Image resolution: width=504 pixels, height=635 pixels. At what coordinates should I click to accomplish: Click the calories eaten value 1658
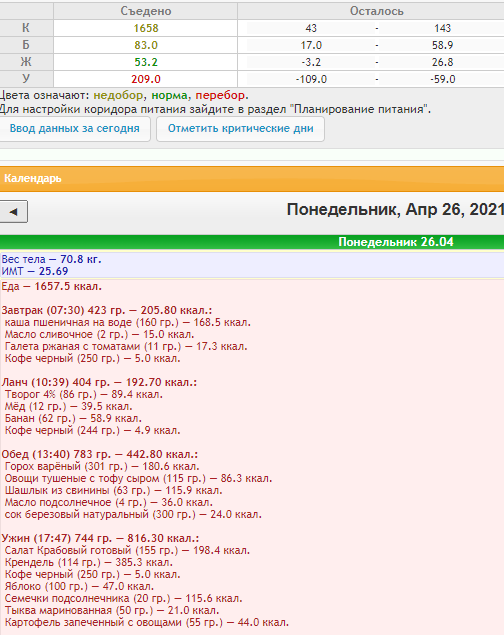point(146,28)
